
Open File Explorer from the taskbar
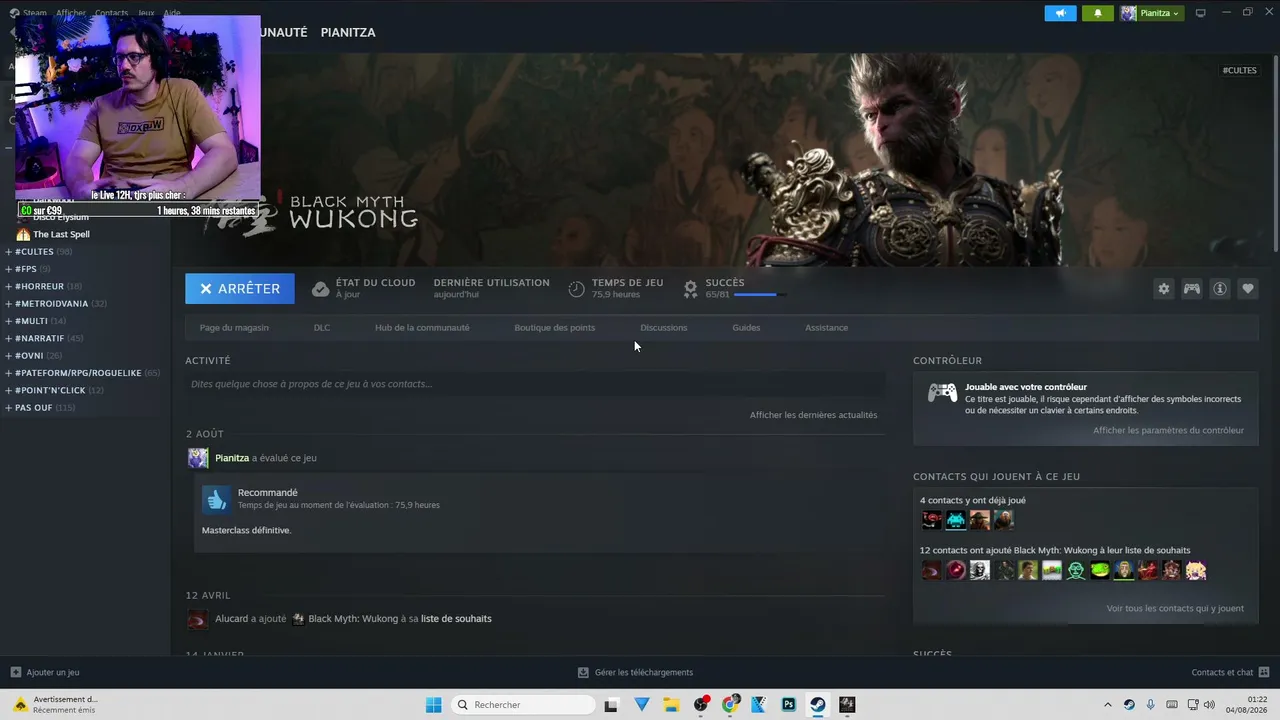pos(671,705)
